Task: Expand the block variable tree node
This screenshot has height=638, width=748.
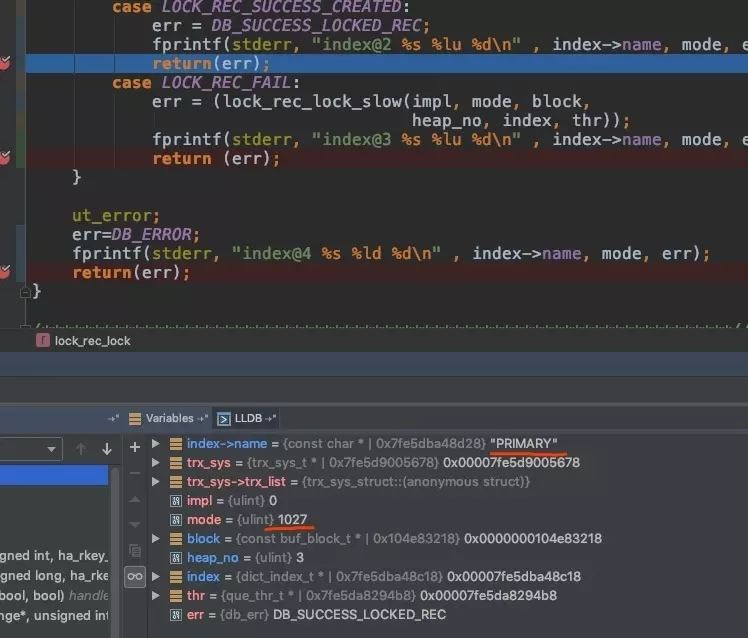Action: click(x=155, y=538)
